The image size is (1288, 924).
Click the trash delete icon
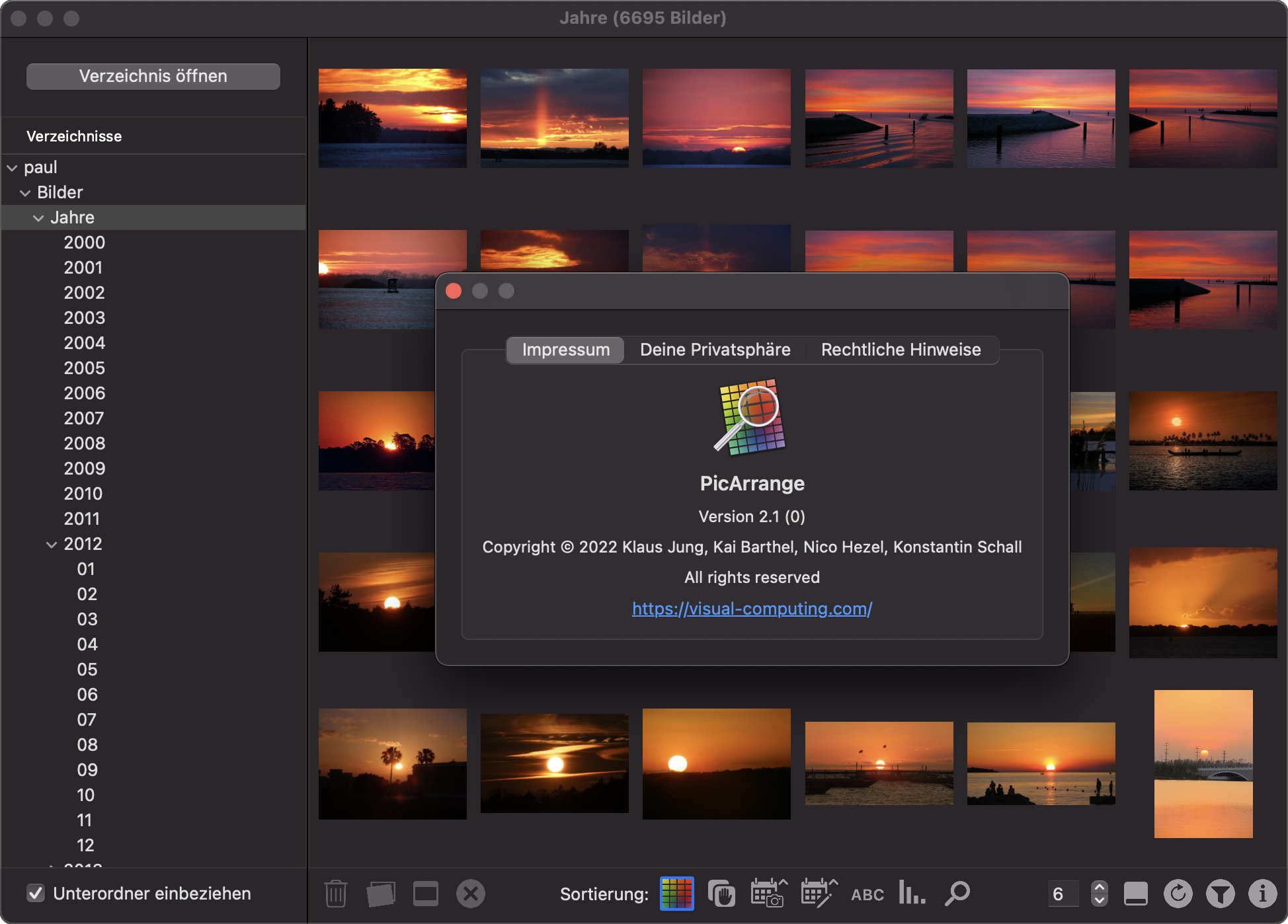pos(336,894)
